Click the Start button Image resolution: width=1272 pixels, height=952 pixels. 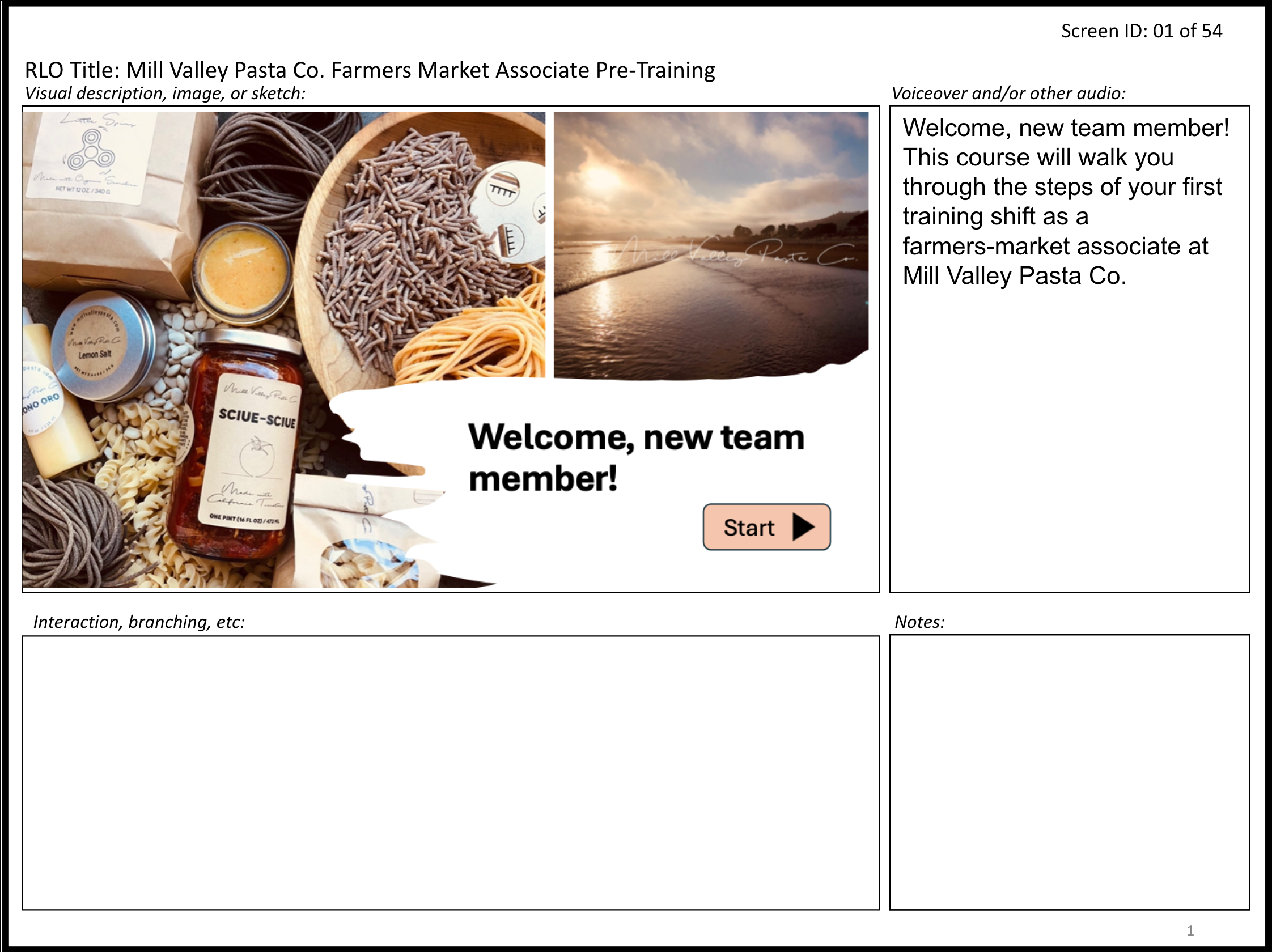[765, 526]
